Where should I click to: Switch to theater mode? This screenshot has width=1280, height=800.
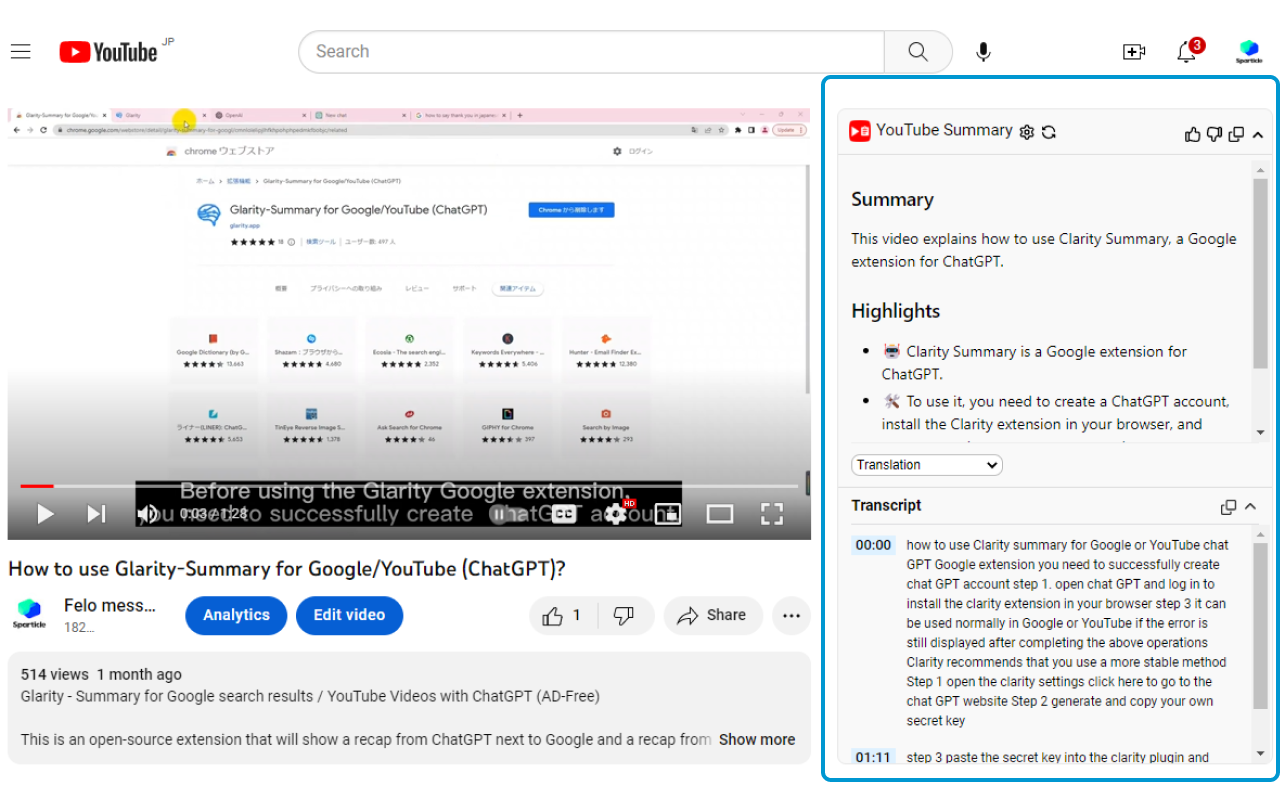(x=720, y=514)
